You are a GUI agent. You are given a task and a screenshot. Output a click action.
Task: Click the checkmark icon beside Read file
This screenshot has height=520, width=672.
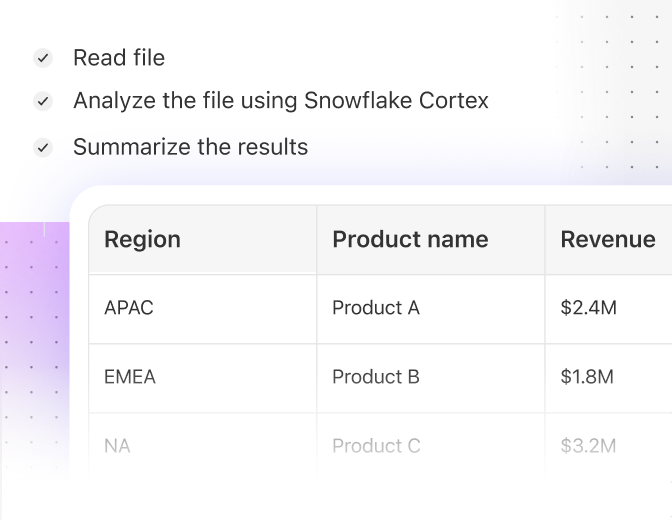pos(43,58)
